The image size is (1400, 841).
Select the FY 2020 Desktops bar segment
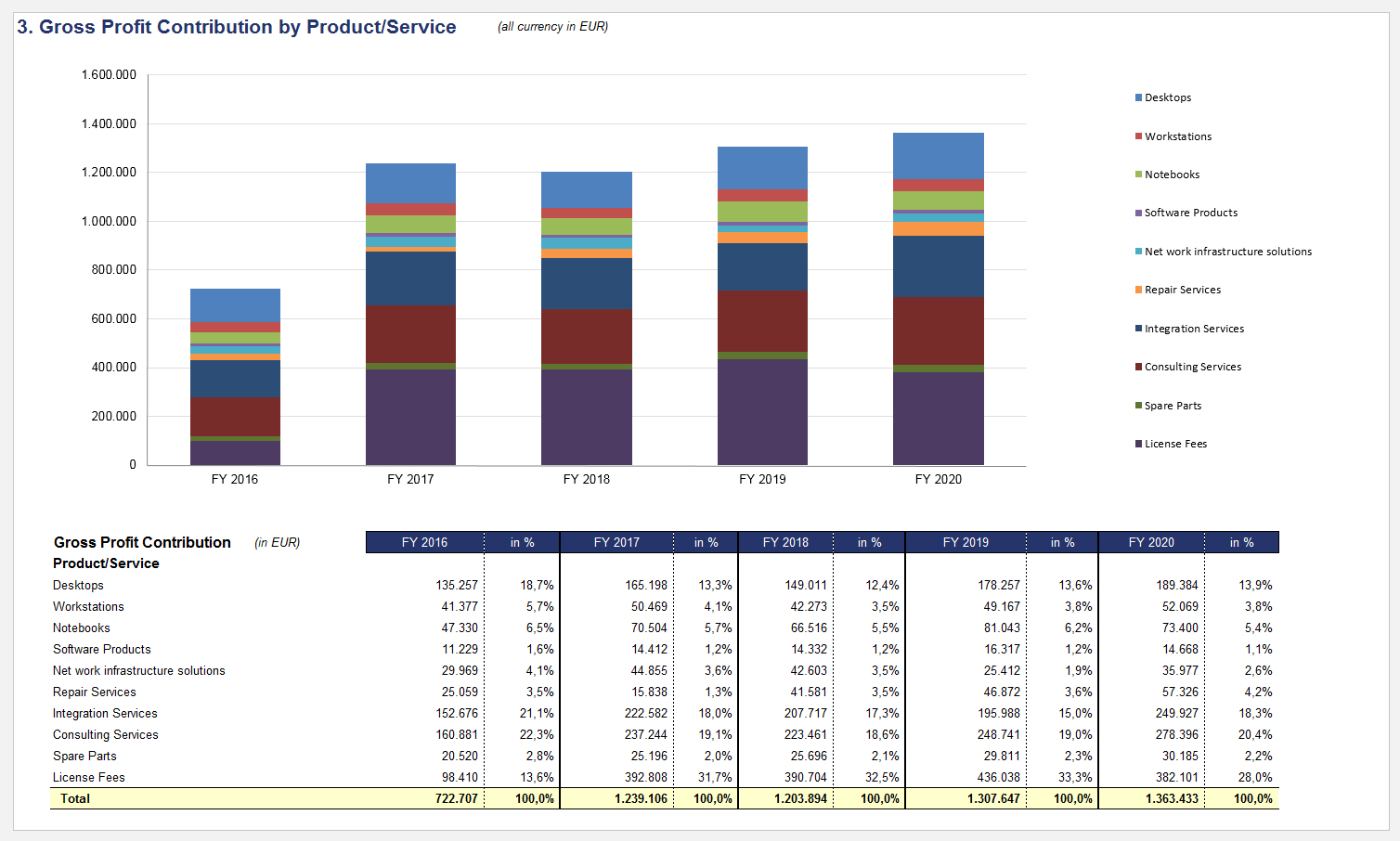[x=938, y=156]
